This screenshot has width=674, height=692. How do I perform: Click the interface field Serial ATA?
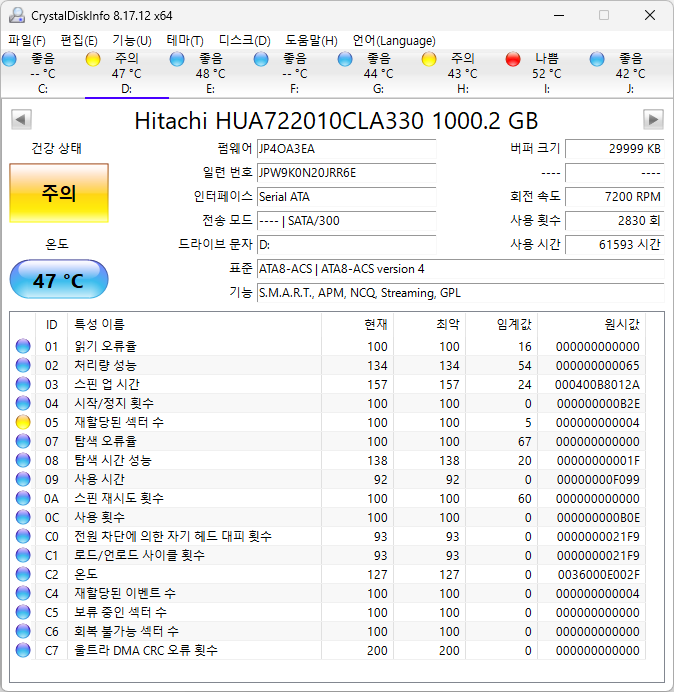346,196
